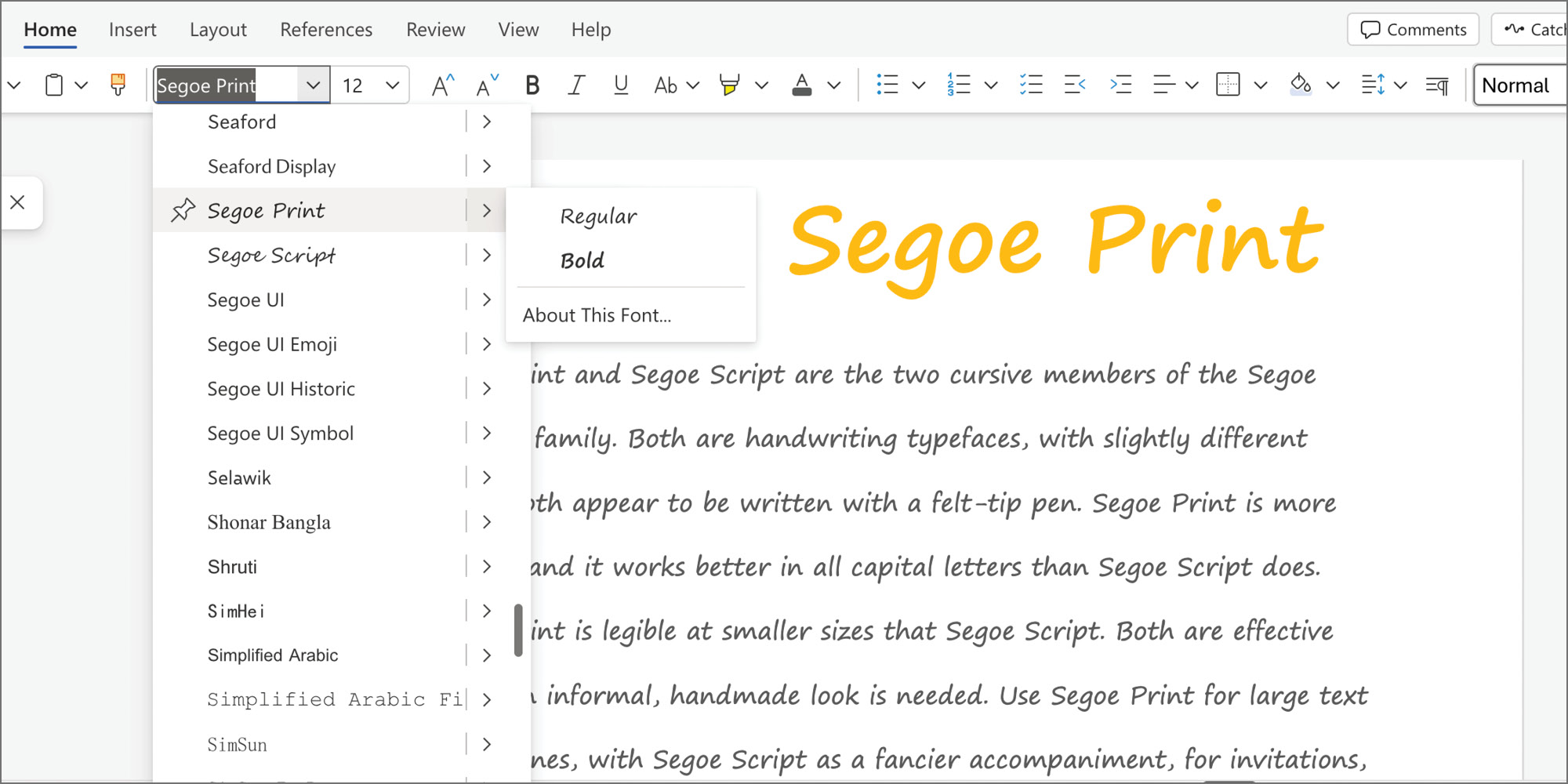The height and width of the screenshot is (784, 1568).
Task: Click the font list scrollbar thumb
Action: [x=520, y=631]
